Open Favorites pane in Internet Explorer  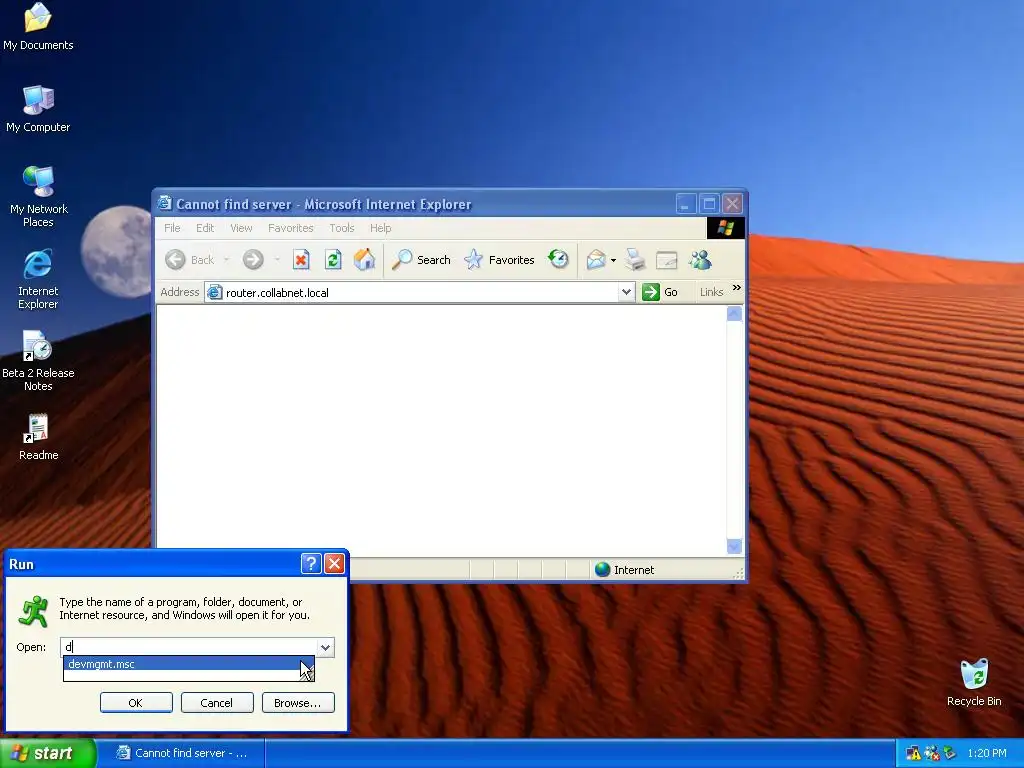point(499,260)
